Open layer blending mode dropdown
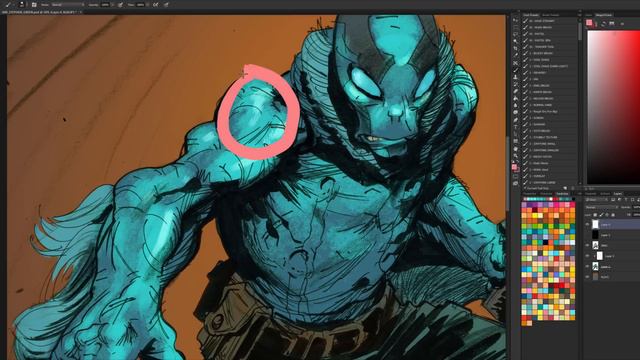 [x=601, y=207]
